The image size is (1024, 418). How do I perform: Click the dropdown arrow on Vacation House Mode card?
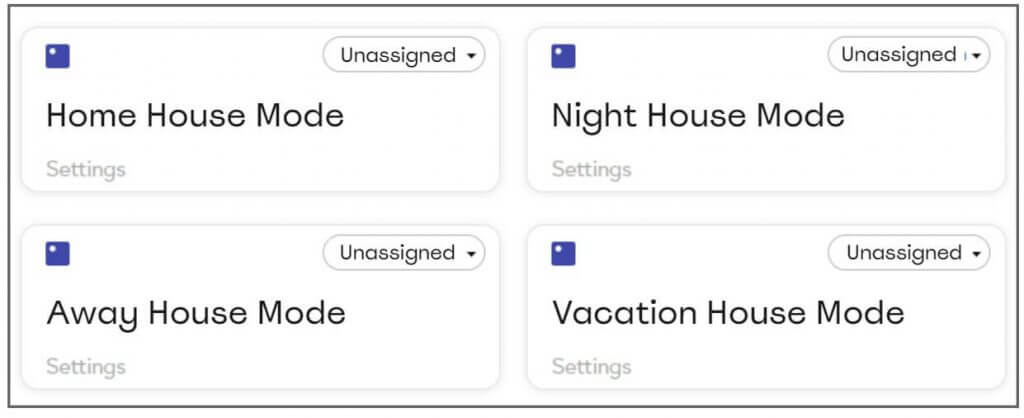click(x=976, y=254)
